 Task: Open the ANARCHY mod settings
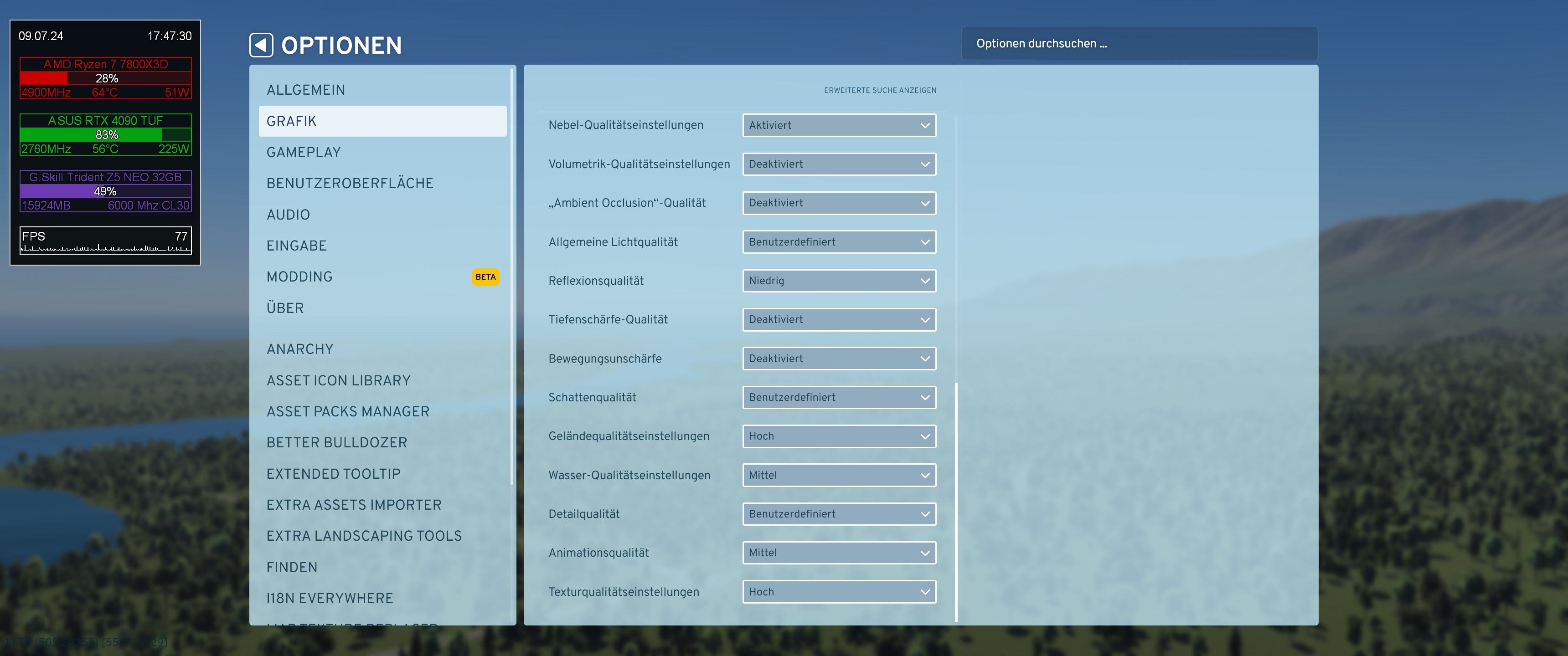[x=299, y=349]
